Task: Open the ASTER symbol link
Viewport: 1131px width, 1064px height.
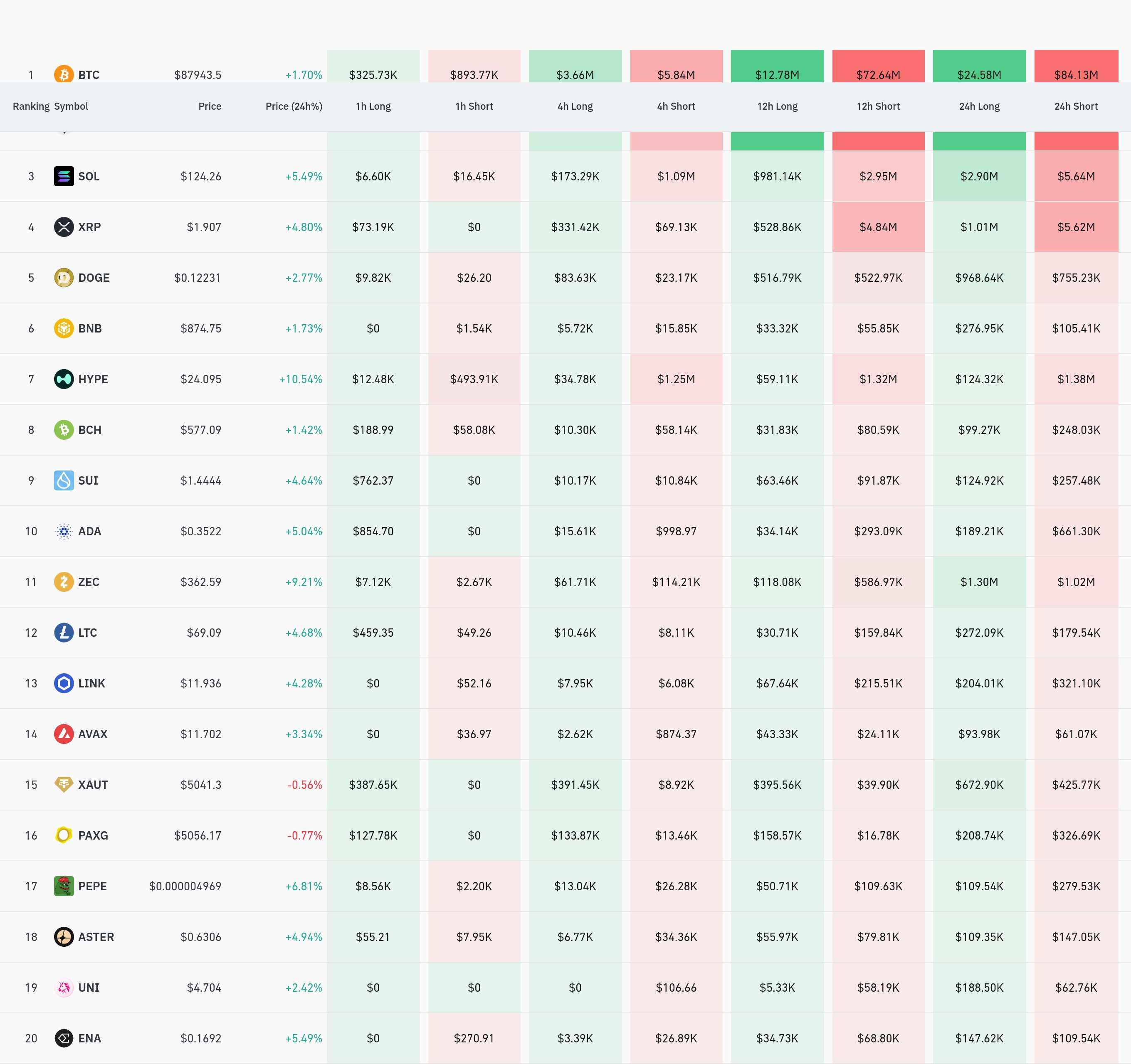Action: (x=96, y=937)
